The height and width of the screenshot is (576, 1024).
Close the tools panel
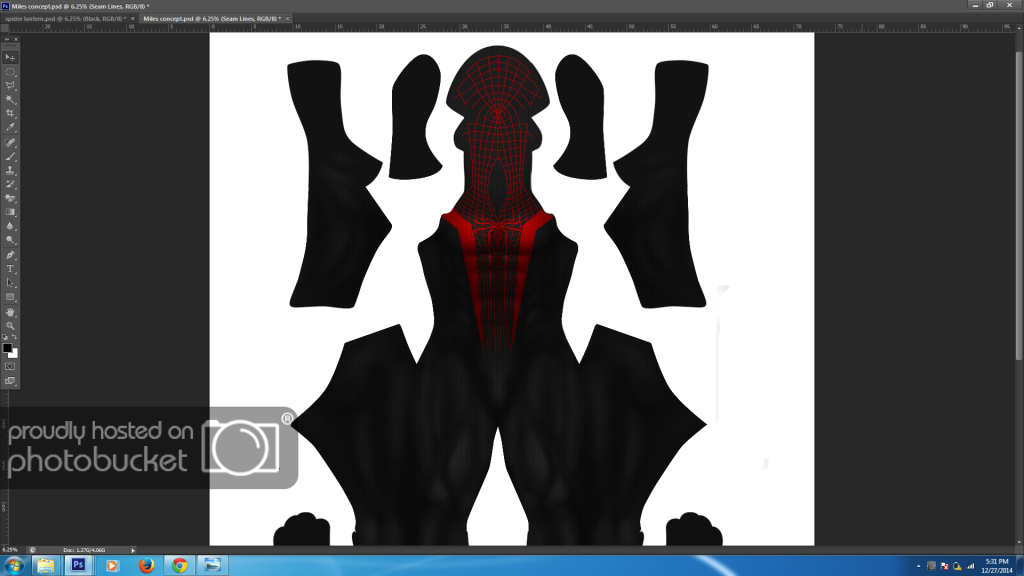[x=16, y=40]
